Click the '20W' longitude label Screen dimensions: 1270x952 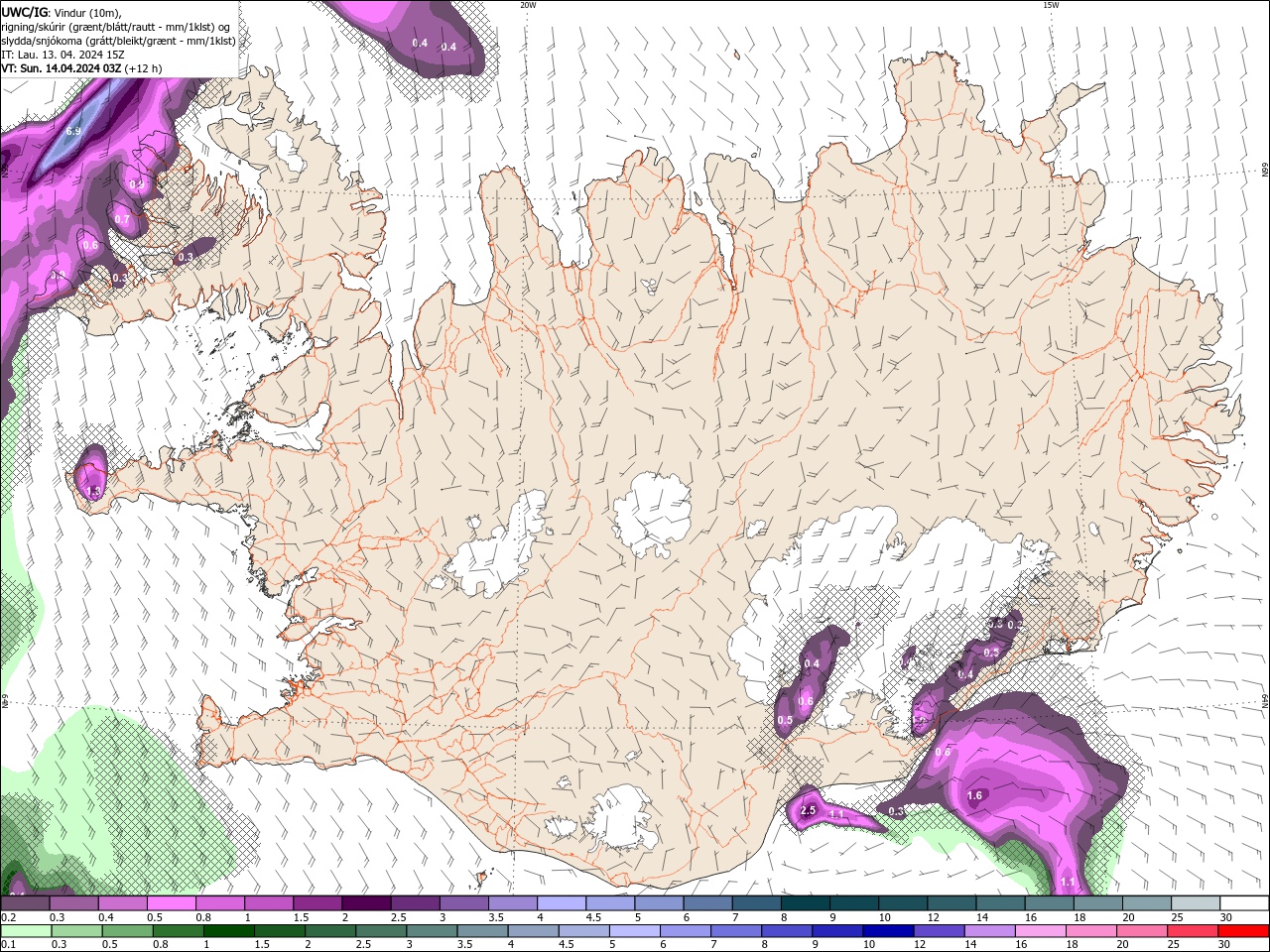tap(528, 5)
